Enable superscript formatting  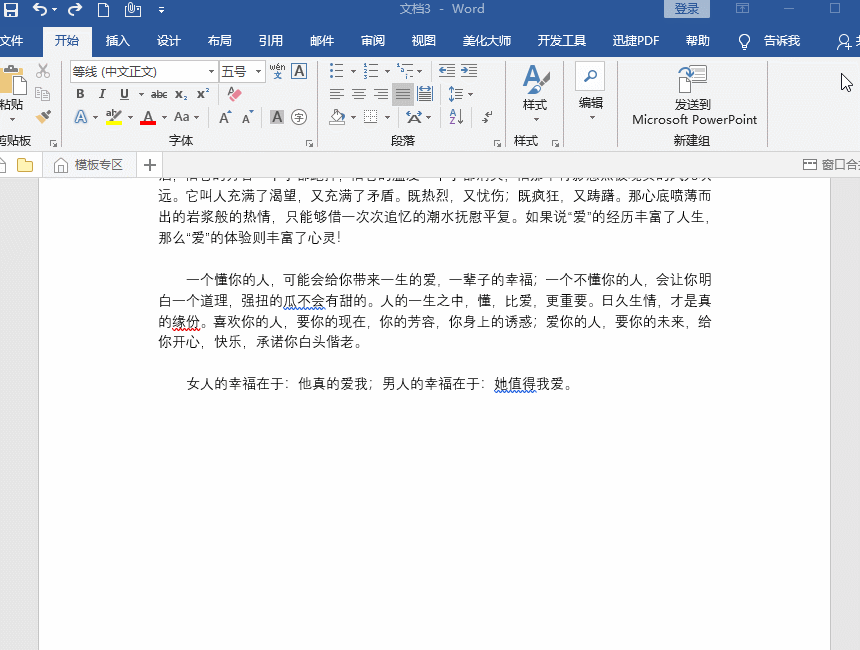point(202,93)
